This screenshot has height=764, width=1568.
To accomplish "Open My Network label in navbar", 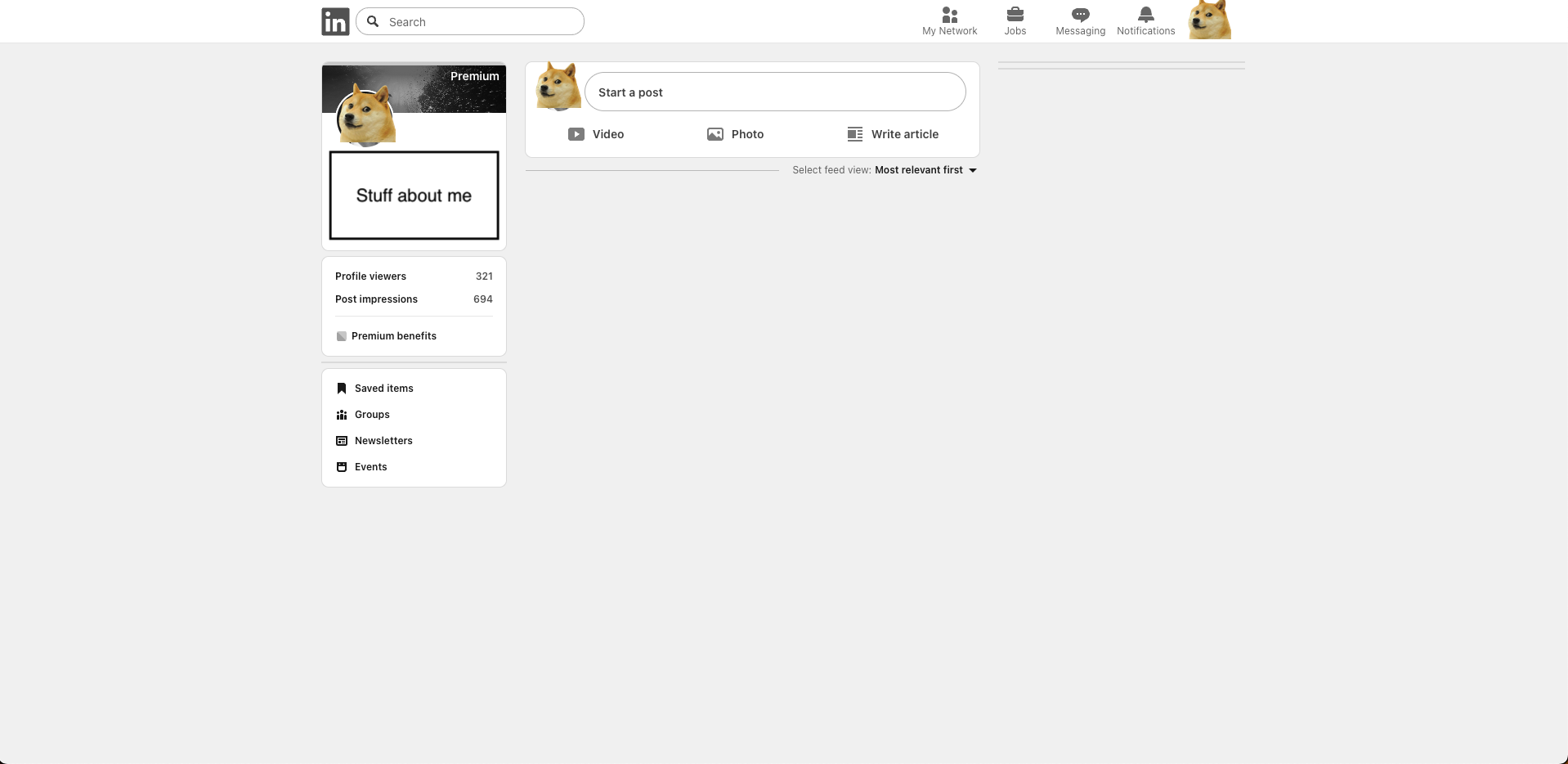I will click(x=949, y=31).
